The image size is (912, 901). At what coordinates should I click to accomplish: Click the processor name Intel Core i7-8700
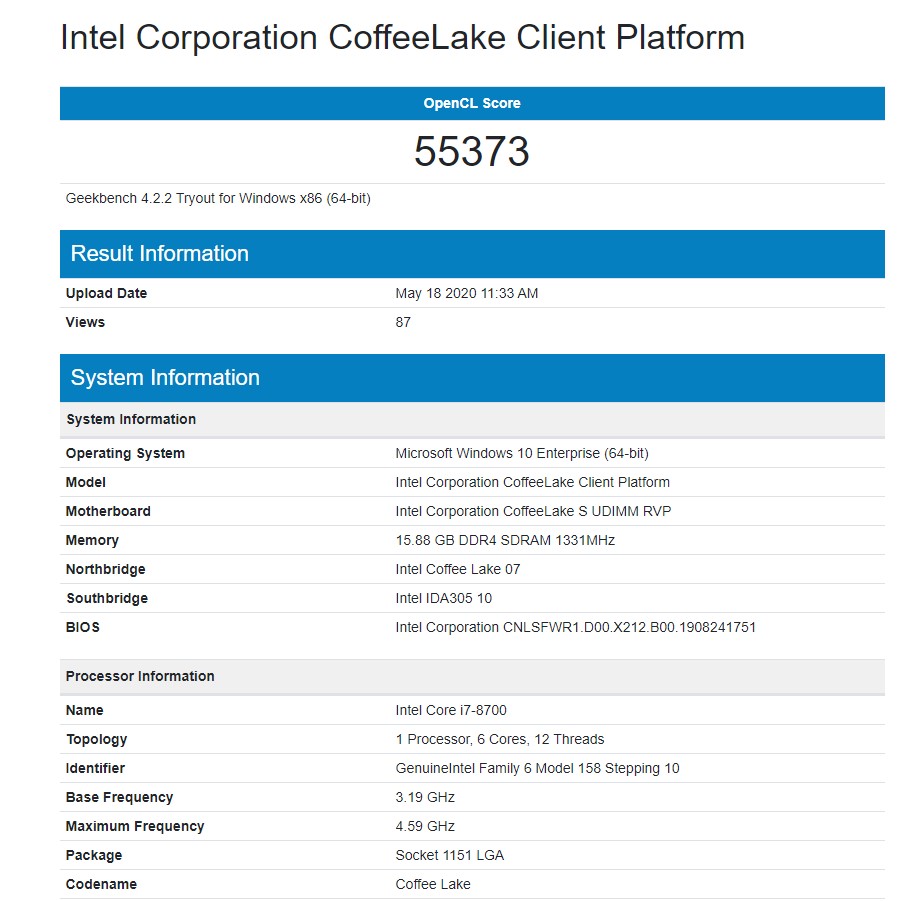click(451, 710)
